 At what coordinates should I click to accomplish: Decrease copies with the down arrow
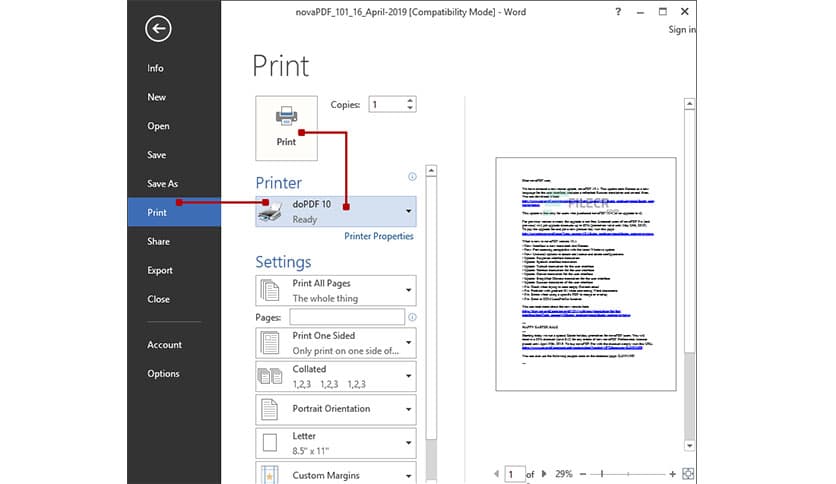[x=409, y=108]
